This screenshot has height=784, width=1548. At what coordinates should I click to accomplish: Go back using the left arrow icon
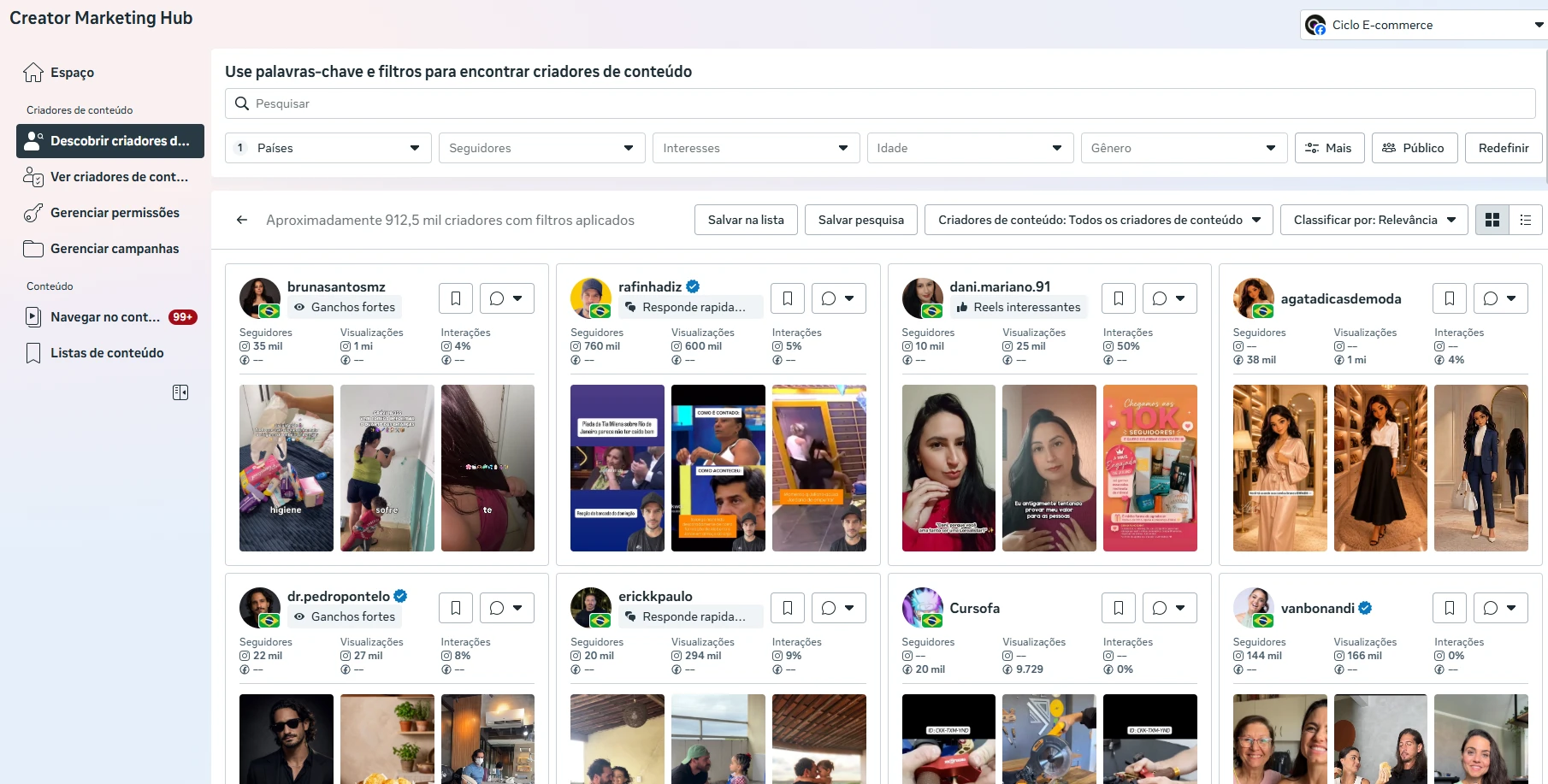242,220
